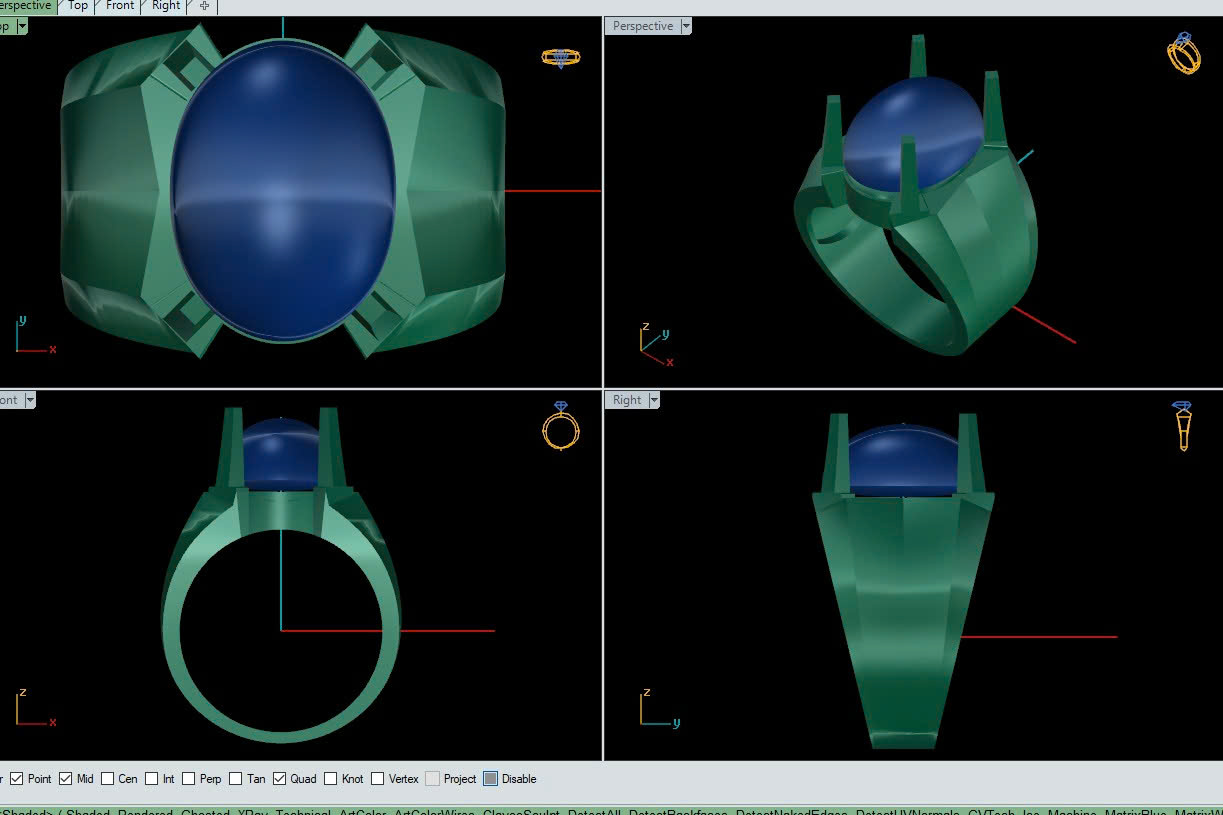Select the Perspective tab in tab strip

point(24,6)
